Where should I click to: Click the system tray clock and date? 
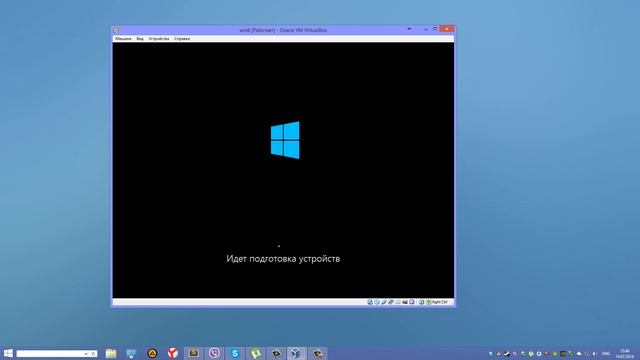[624, 354]
